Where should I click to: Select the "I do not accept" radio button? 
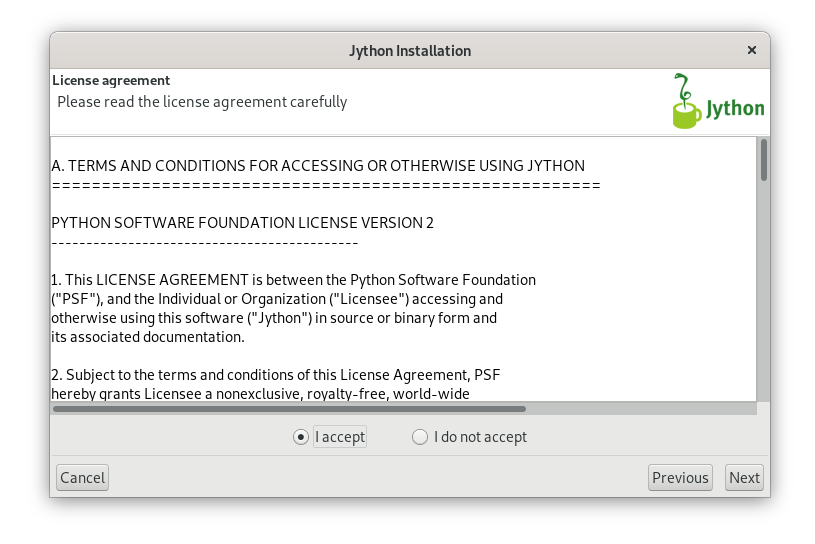click(419, 437)
